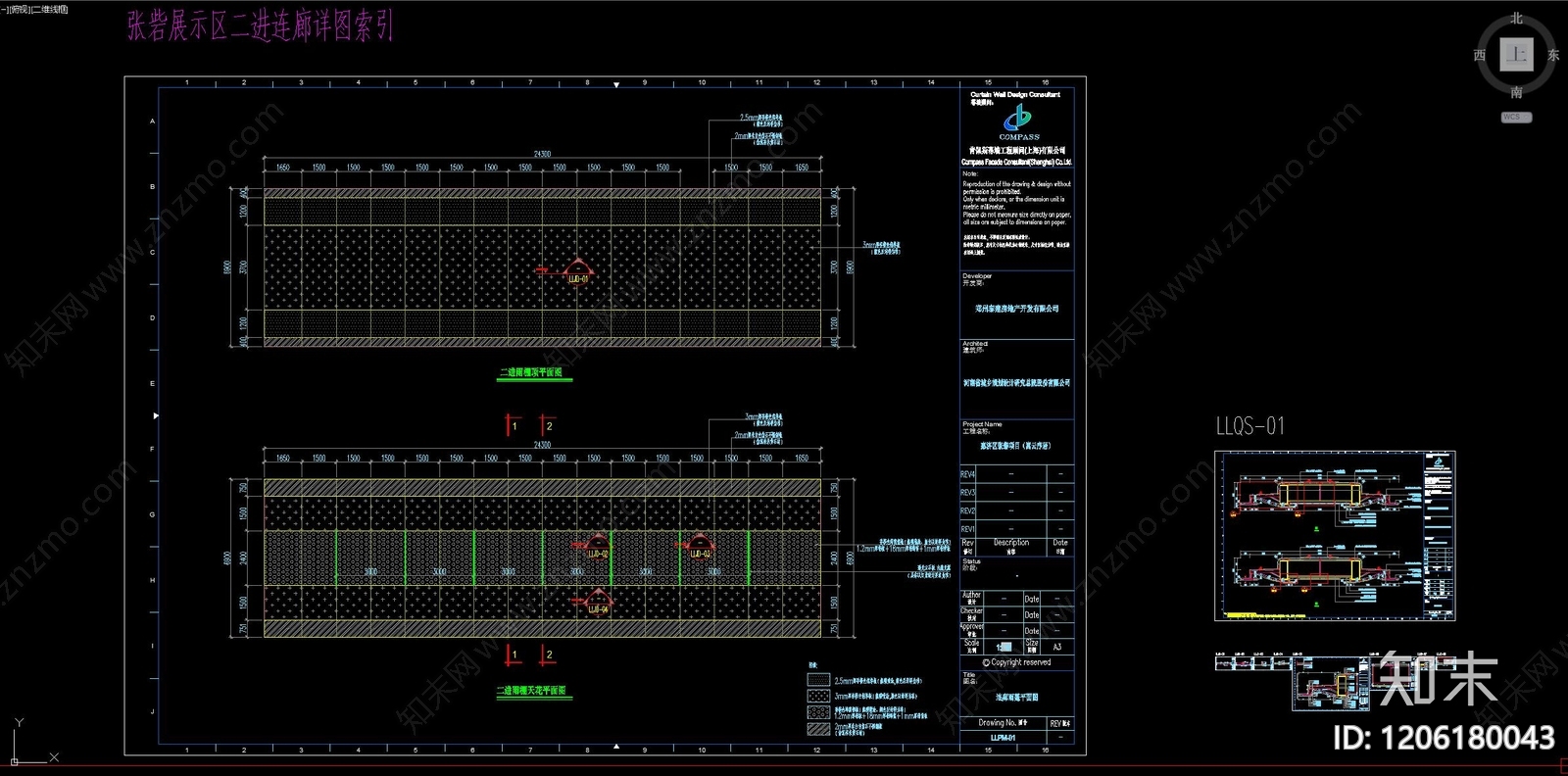The image size is (1568, 776).
Task: Select the LLQS-01 label text
Action: click(1249, 426)
